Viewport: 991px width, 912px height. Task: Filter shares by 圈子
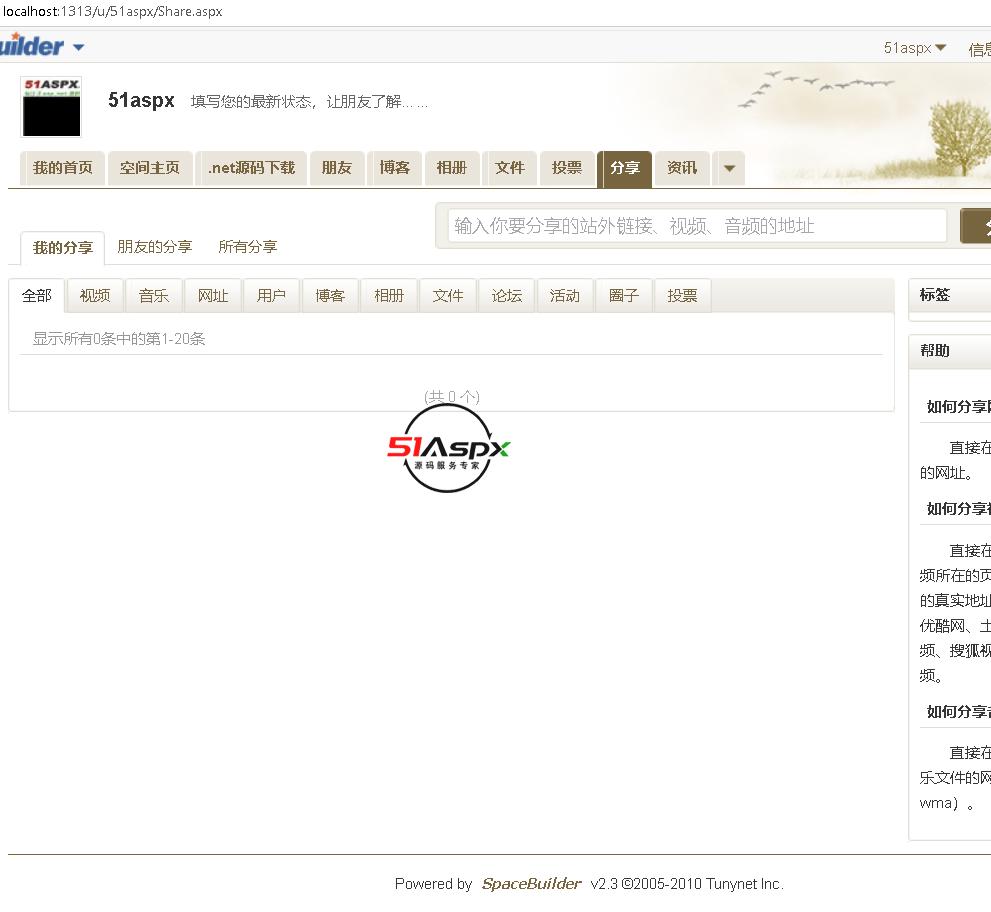(x=624, y=295)
